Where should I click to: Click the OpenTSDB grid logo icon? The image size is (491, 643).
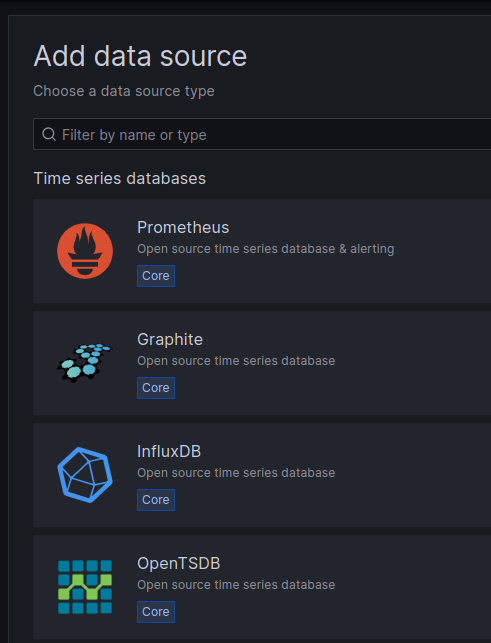85,587
